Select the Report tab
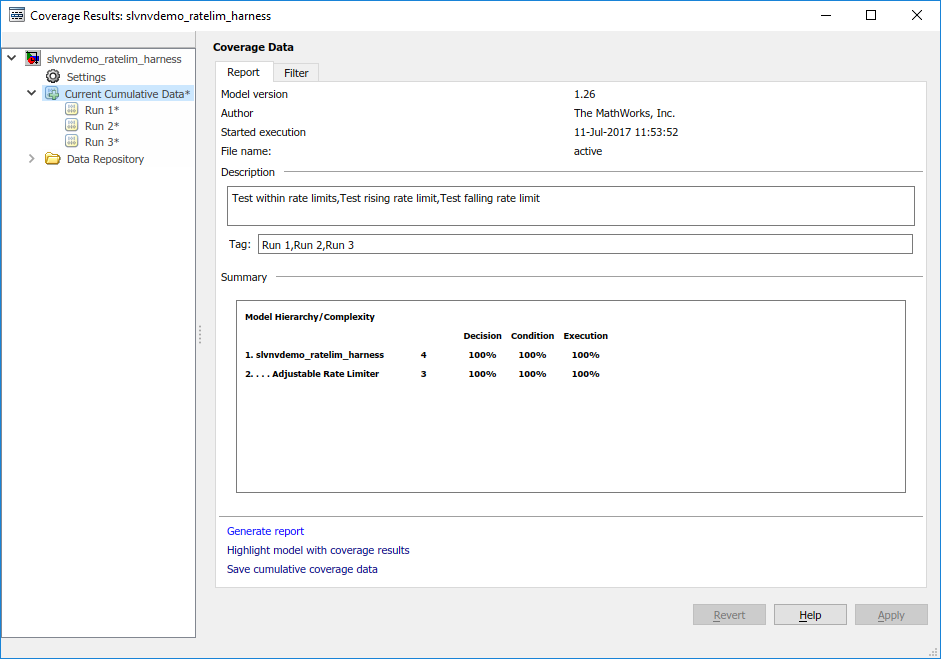 click(x=243, y=72)
